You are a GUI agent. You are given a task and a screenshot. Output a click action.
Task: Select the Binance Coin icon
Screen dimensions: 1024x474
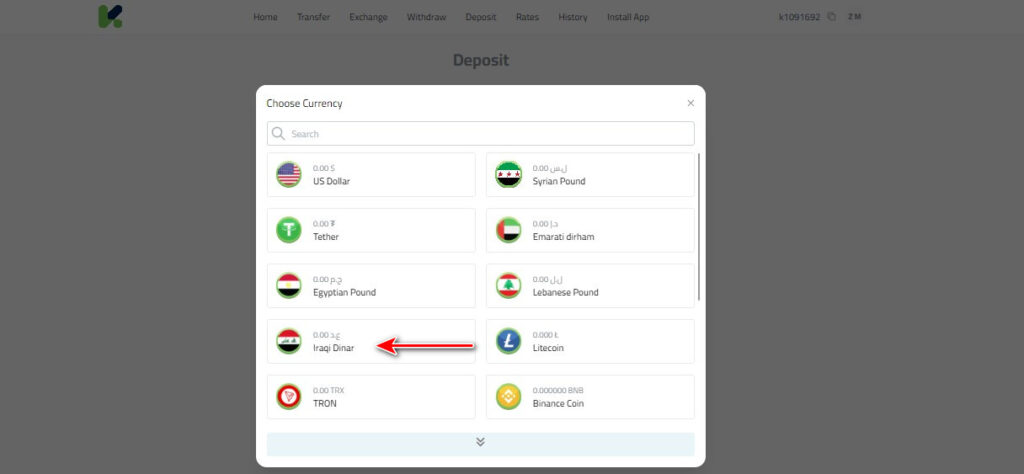pyautogui.click(x=508, y=396)
